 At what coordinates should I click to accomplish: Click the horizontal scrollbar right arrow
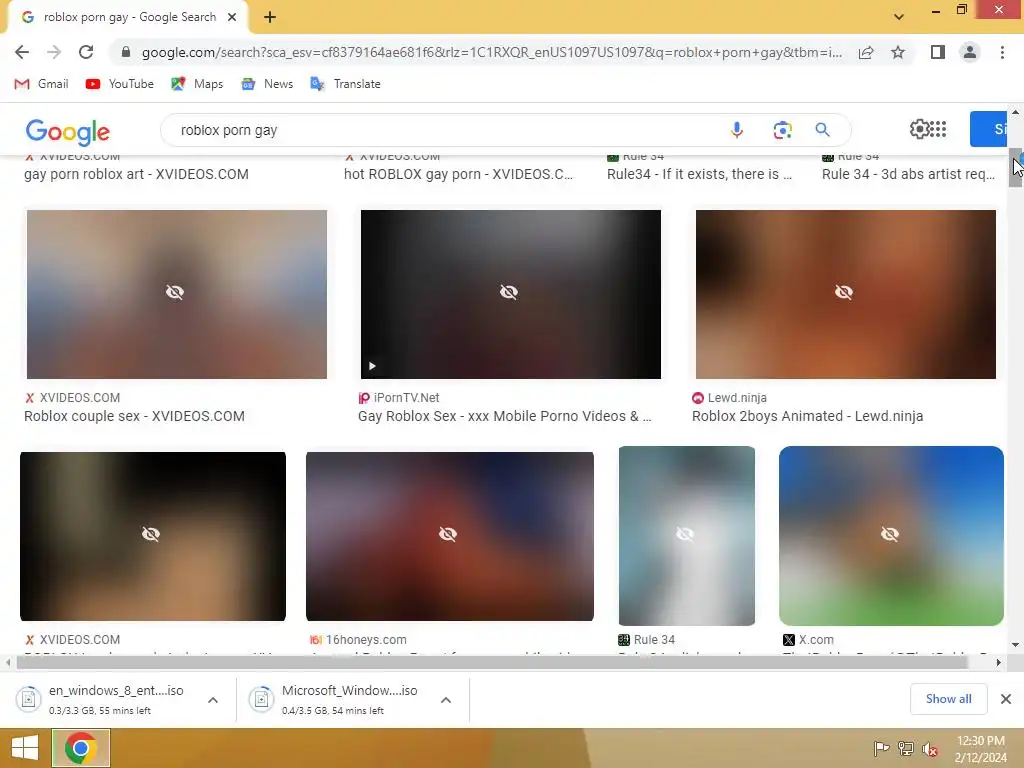999,663
